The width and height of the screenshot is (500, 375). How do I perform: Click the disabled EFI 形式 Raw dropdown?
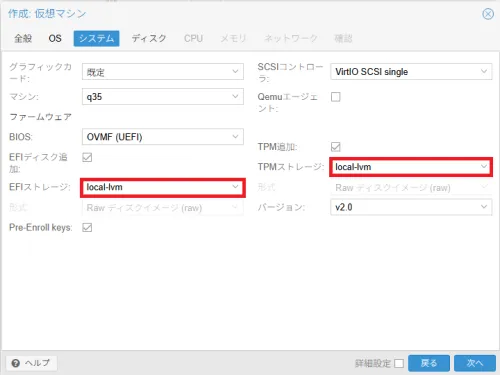click(163, 208)
